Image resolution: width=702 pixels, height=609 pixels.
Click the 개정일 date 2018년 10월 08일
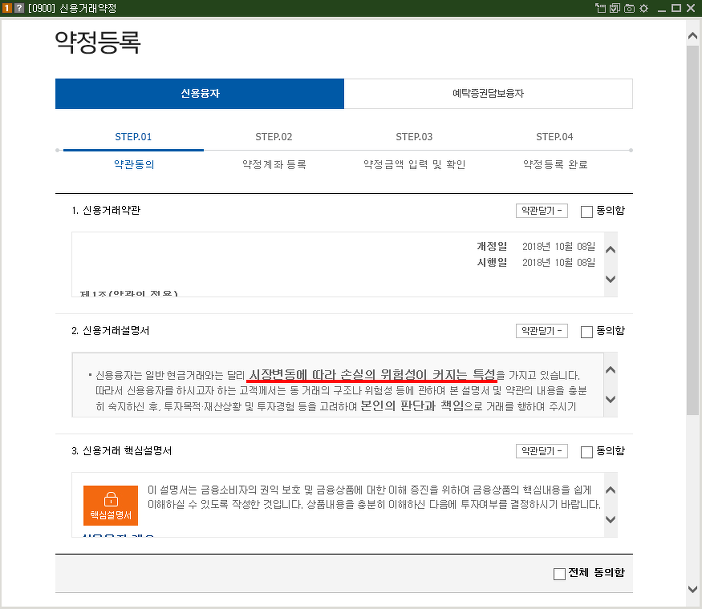[558, 247]
